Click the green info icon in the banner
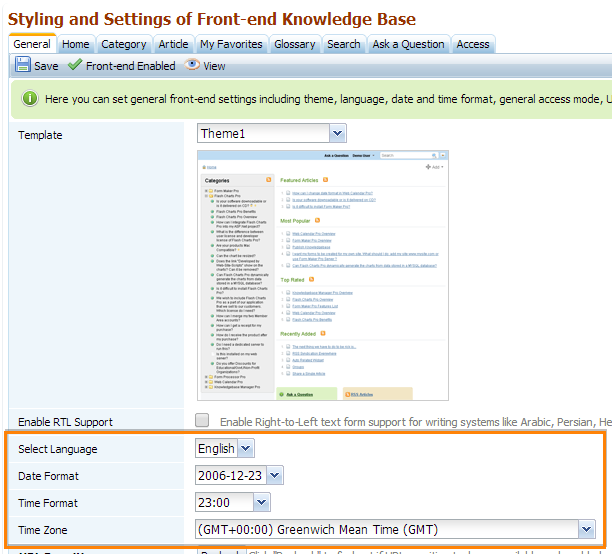The image size is (612, 554). click(30, 98)
